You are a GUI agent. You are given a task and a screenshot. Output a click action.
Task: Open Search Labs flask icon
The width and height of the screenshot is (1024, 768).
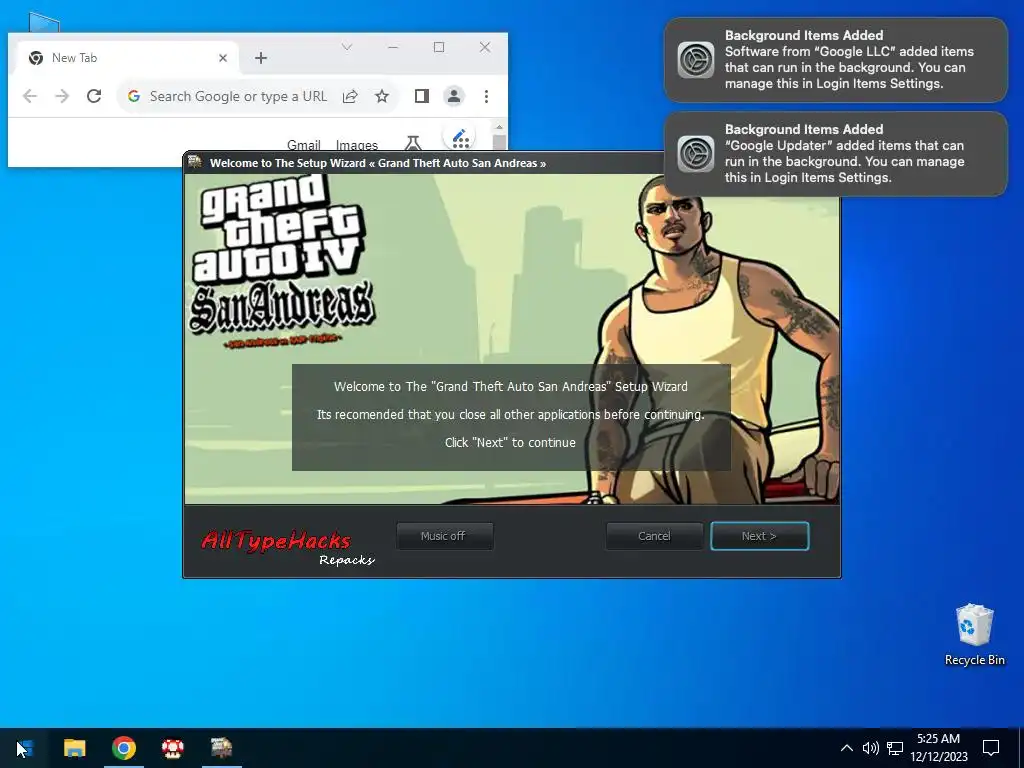coord(413,142)
